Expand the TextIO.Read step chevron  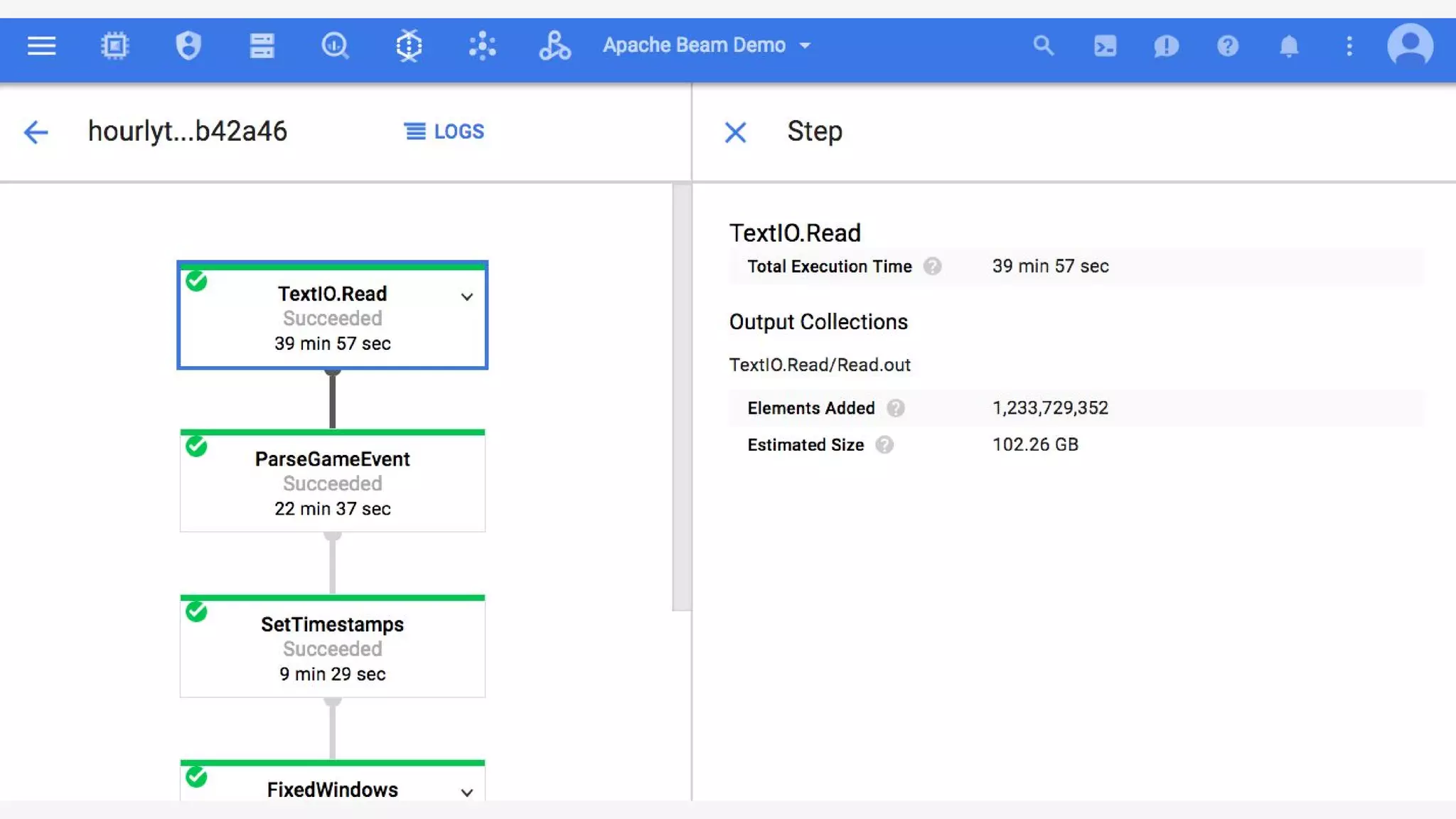[x=466, y=296]
